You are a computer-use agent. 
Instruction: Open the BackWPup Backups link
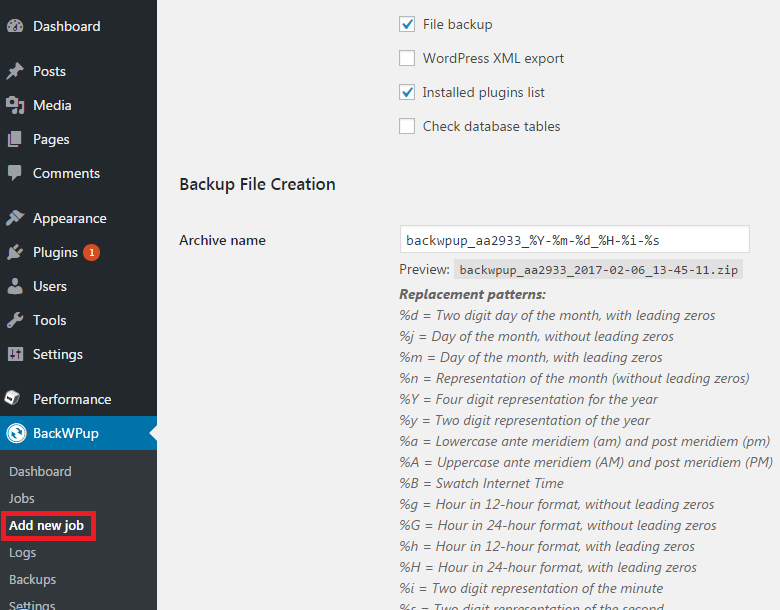[x=32, y=579]
